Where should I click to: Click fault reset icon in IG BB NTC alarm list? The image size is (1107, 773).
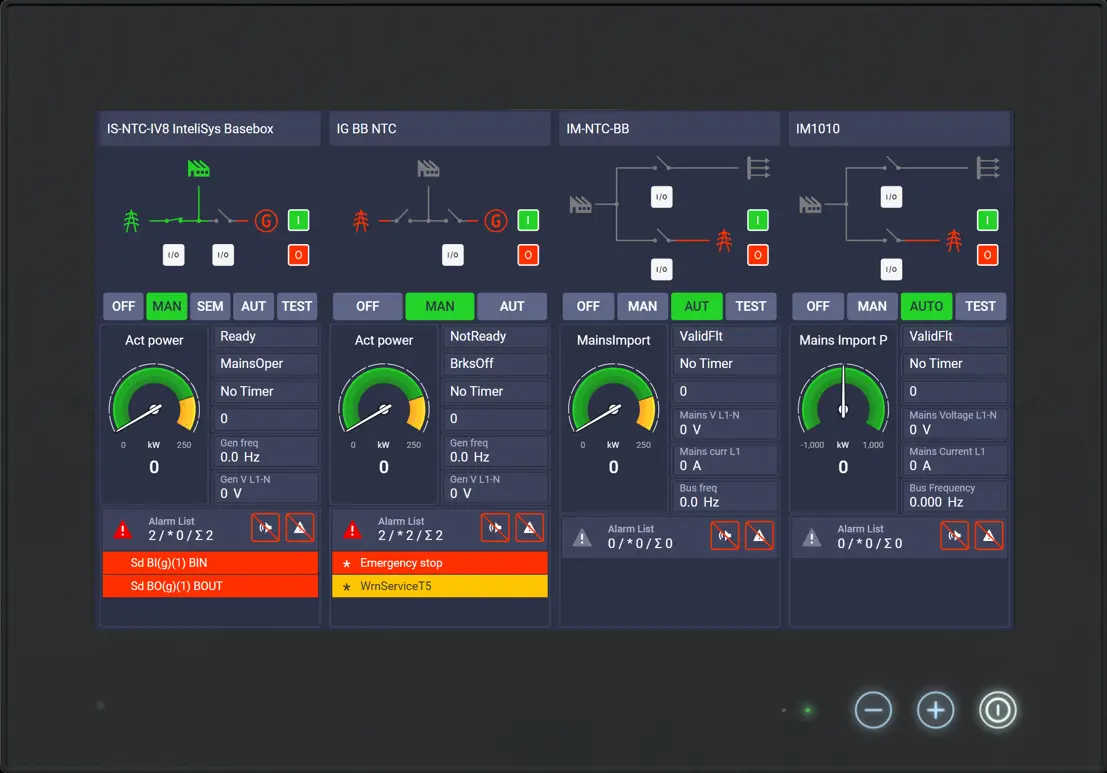530,528
